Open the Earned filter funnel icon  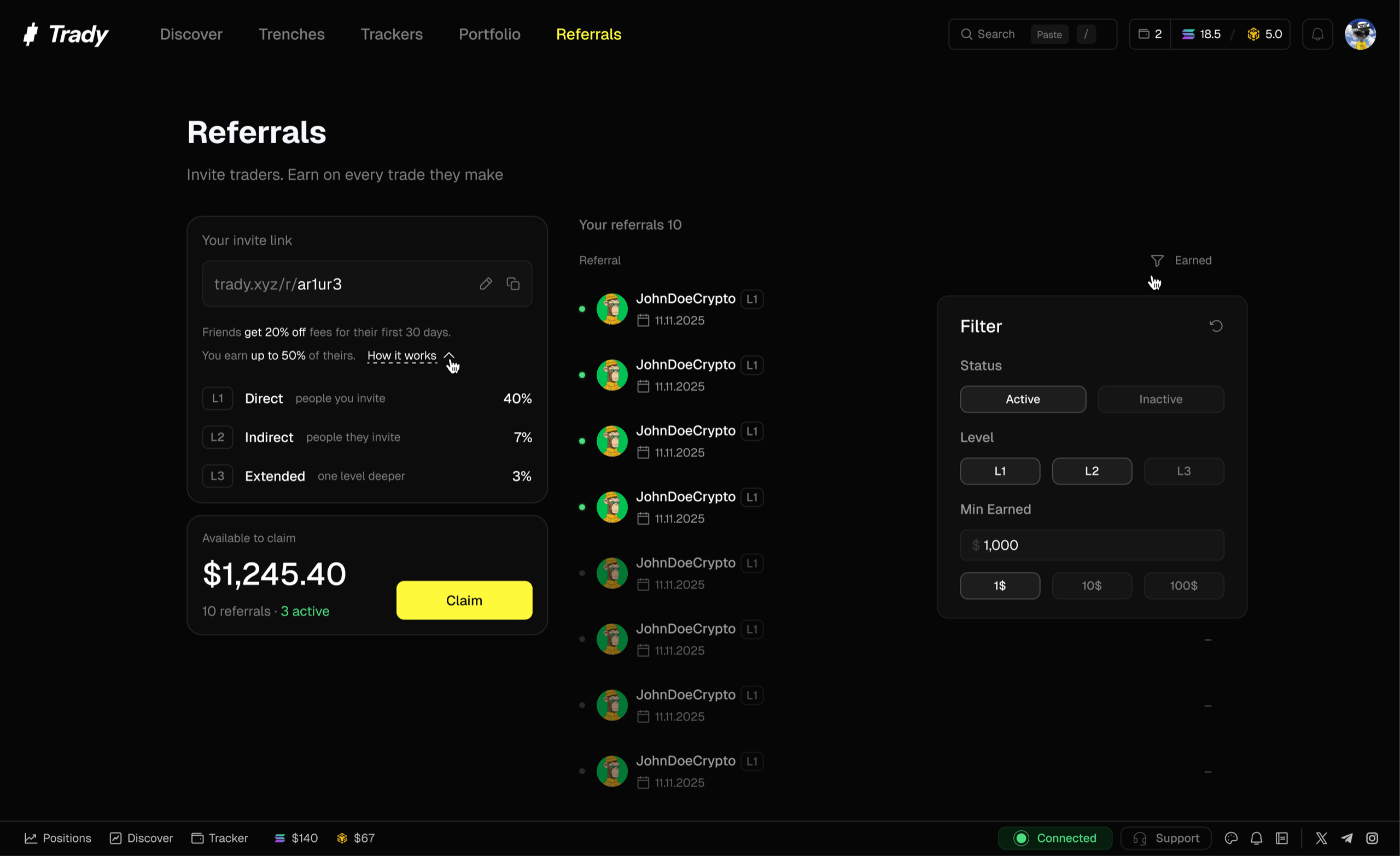(x=1157, y=260)
